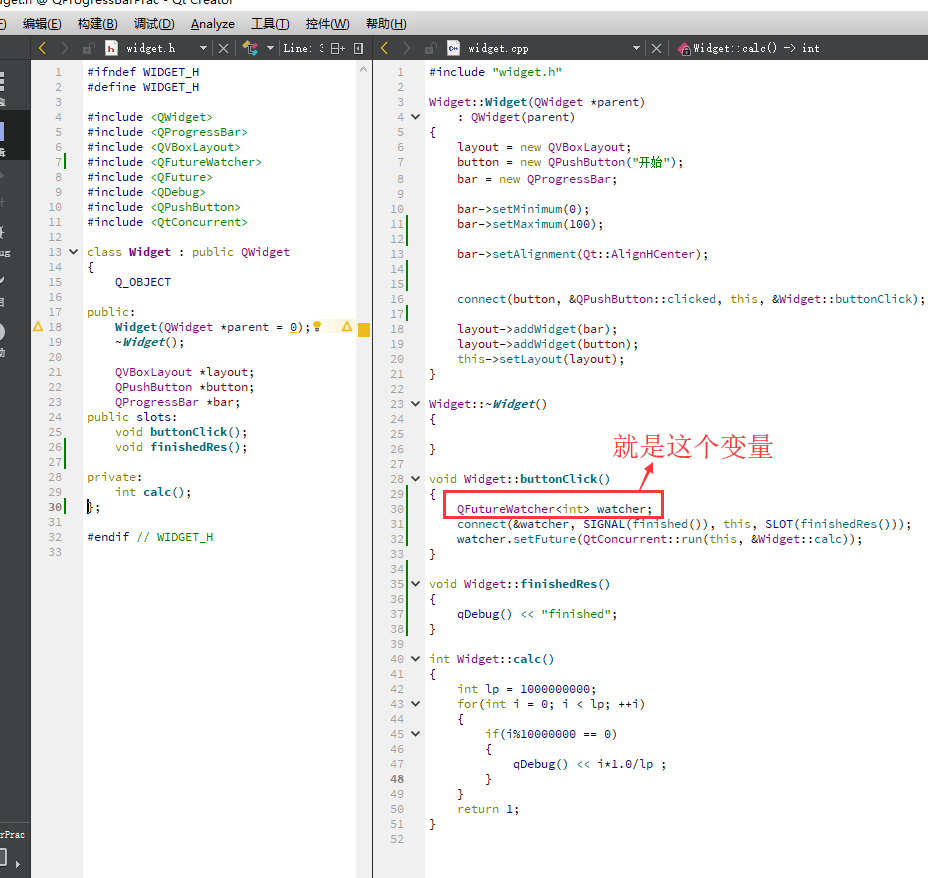Click "bar->setMaximum(100);" line
The image size is (928, 878).
click(x=530, y=224)
